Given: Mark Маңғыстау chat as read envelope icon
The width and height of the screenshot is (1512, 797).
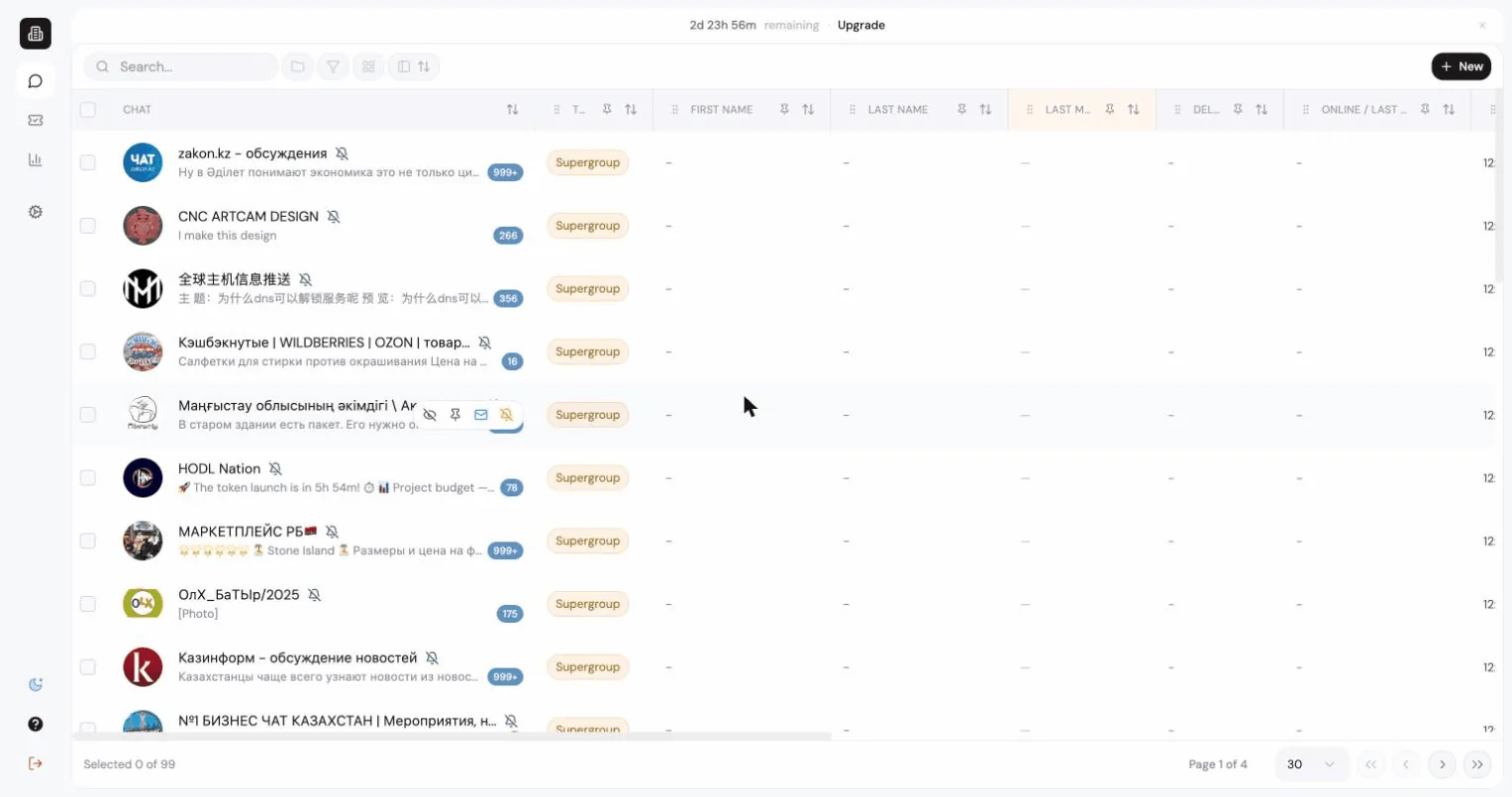Looking at the screenshot, I should 480,415.
